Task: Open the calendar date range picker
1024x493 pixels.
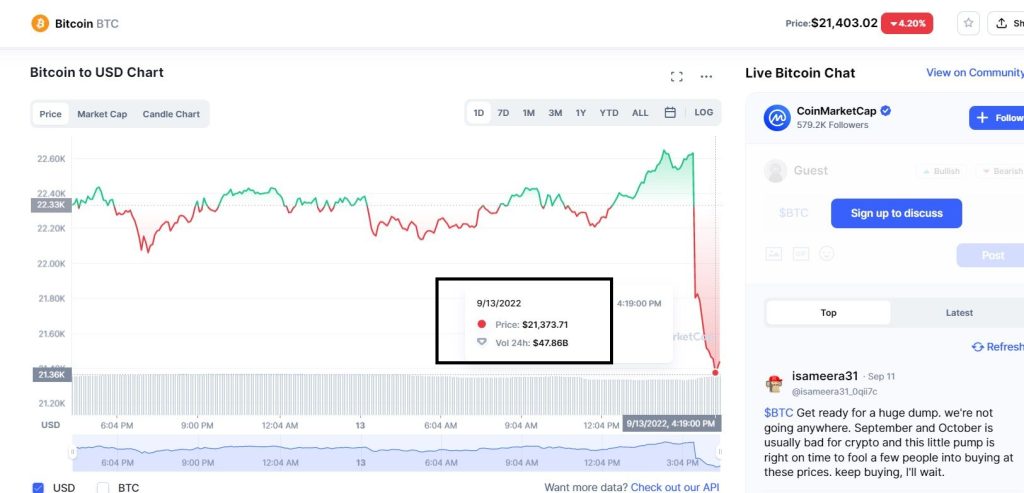Action: coord(670,112)
